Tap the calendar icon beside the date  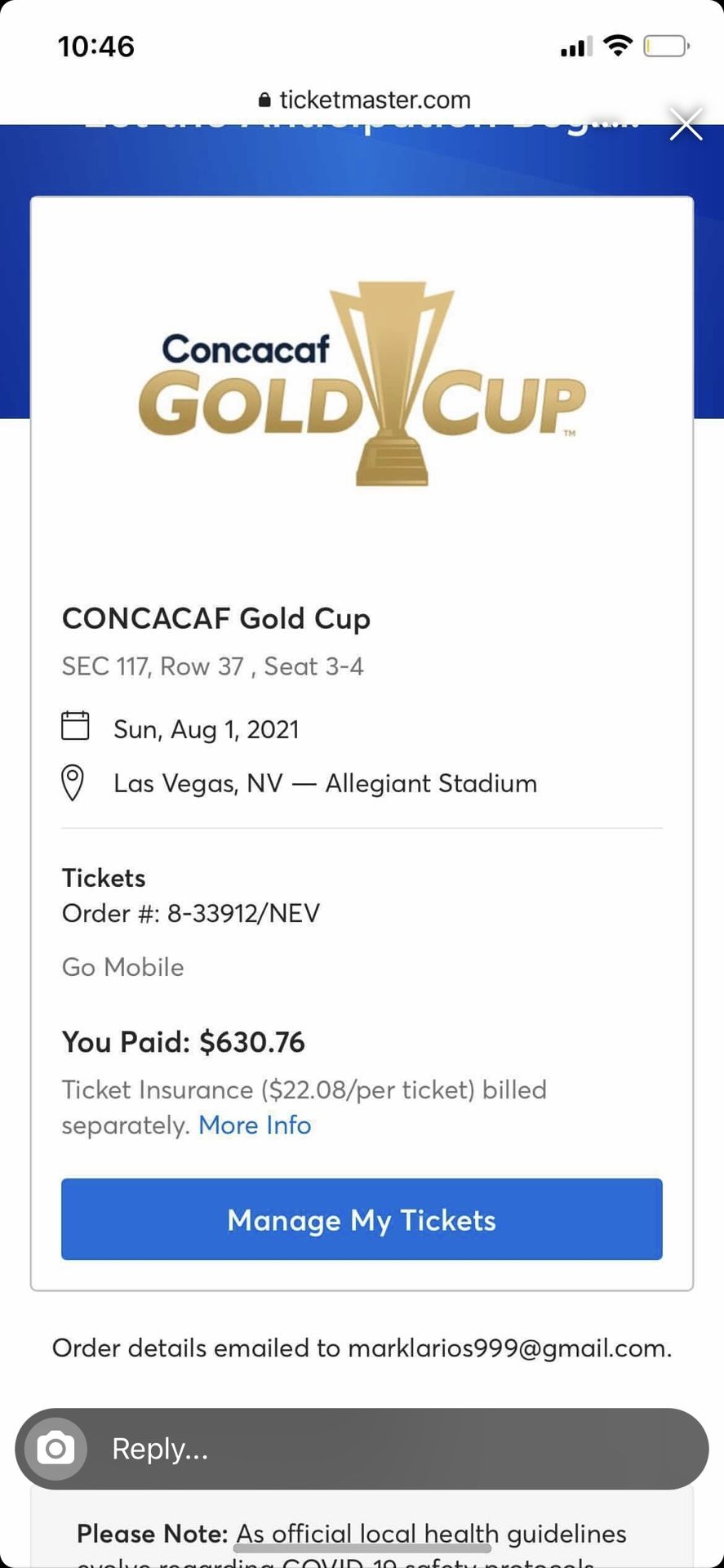pyautogui.click(x=75, y=725)
